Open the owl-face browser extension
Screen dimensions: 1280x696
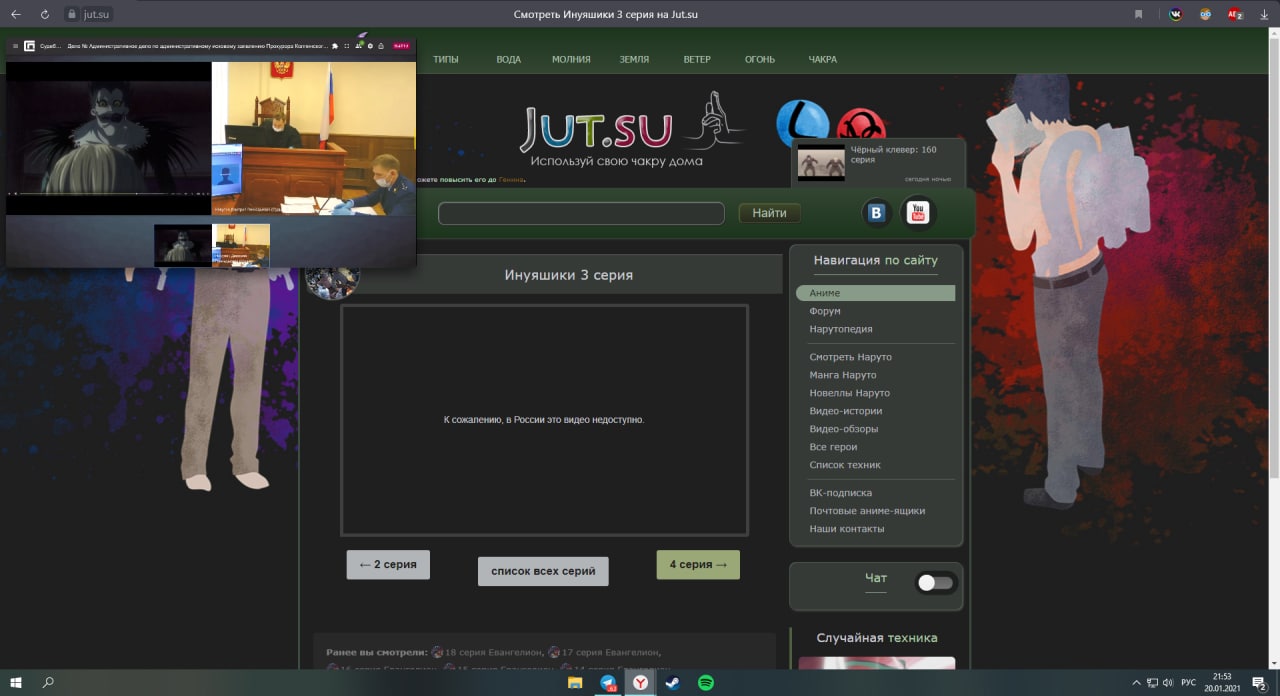click(x=1205, y=14)
